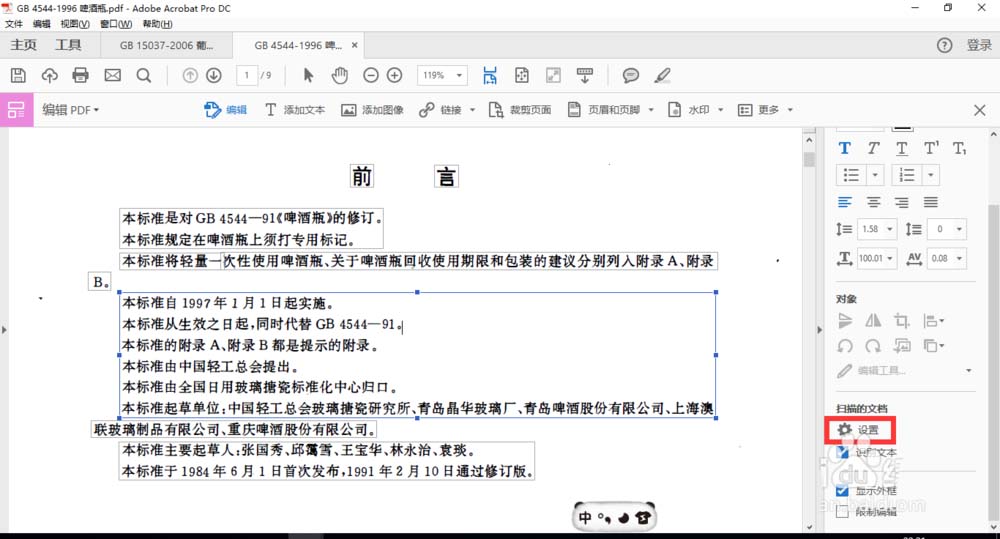The width and height of the screenshot is (1000, 539).
Task: Open the Find text search tool
Action: pos(144,75)
